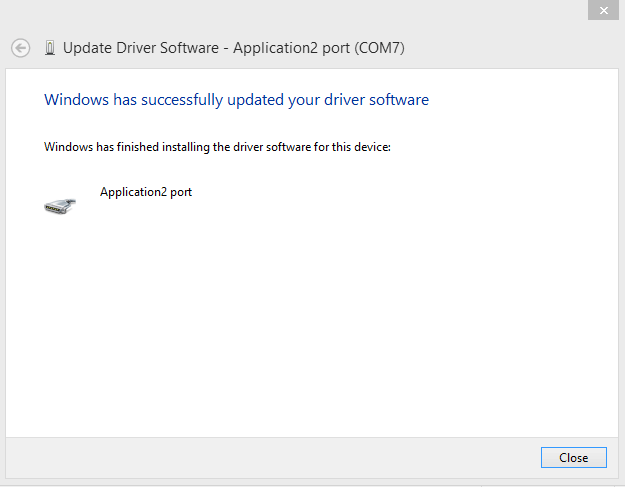Screen dimensions: 625x487
Task: Click the serial port connector icon
Action: coord(60,206)
